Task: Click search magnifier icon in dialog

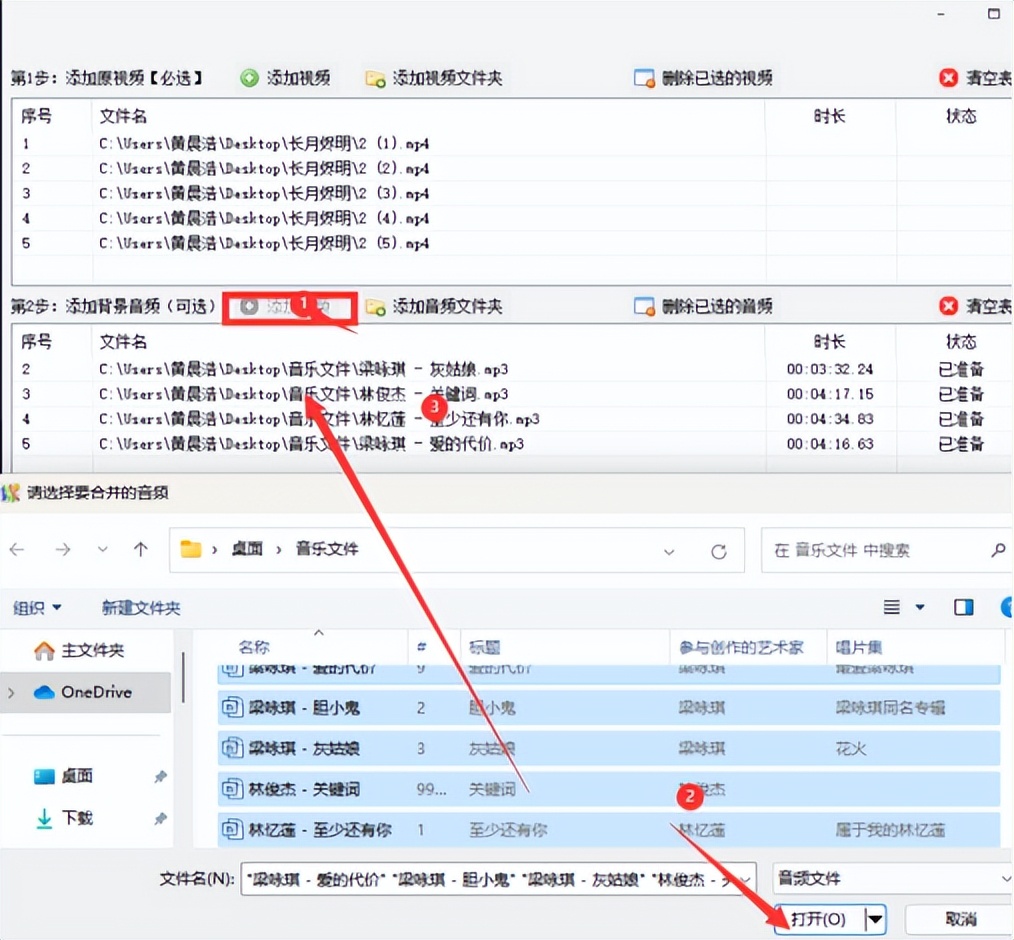Action: point(998,550)
